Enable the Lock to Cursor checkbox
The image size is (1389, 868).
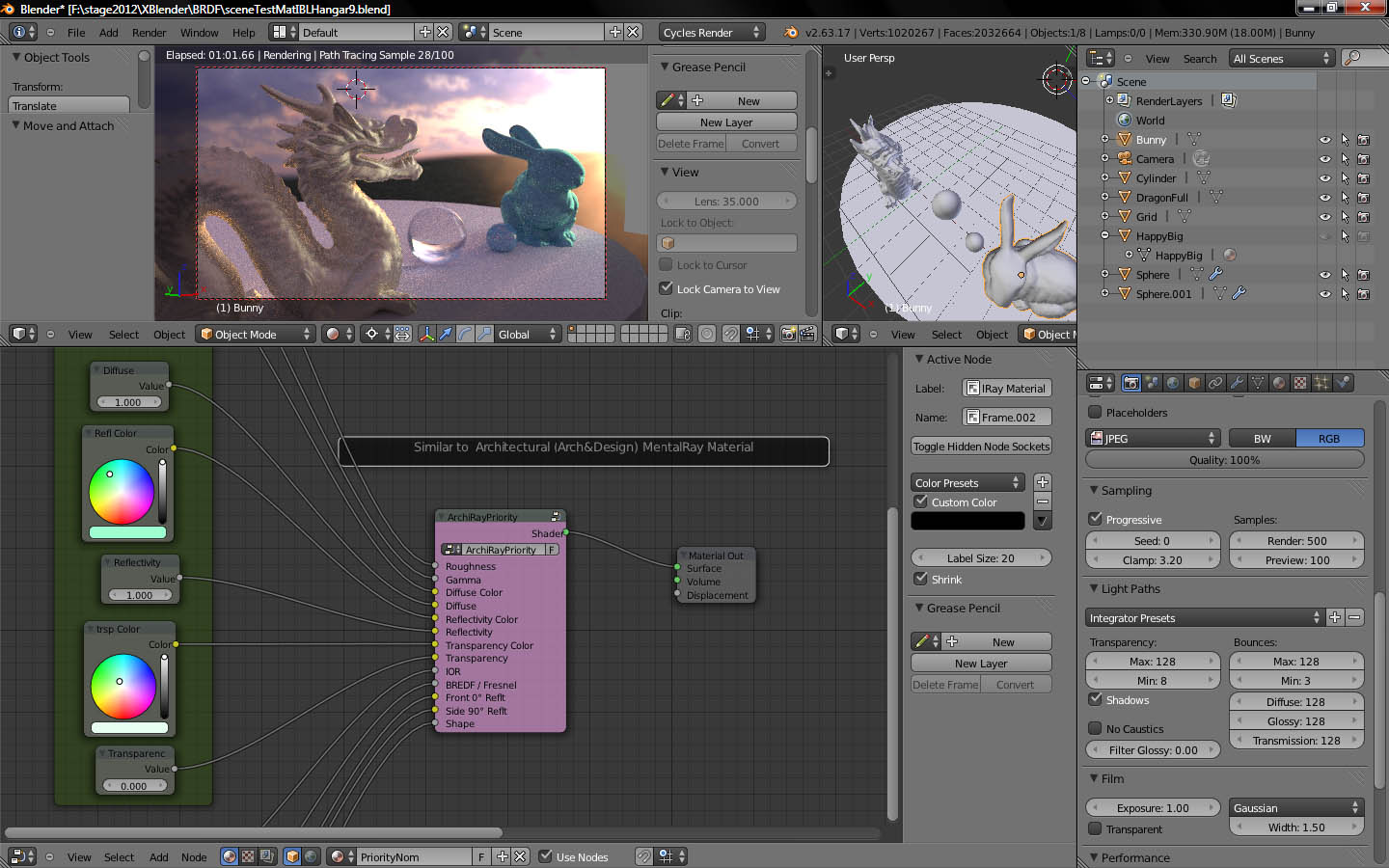[x=666, y=264]
